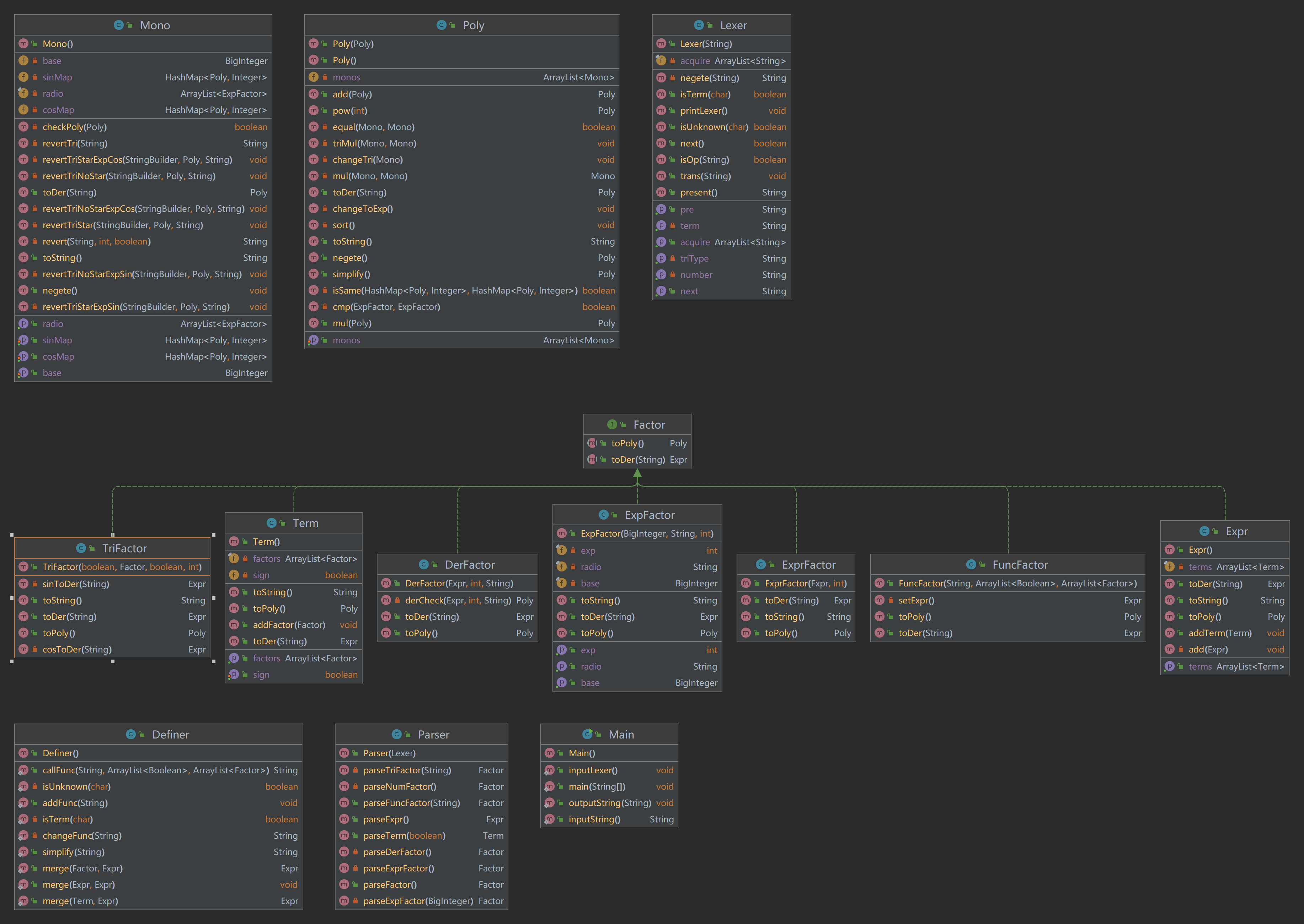This screenshot has width=1304, height=924.
Task: Select the radio field row in ExpFactor
Action: 591,567
